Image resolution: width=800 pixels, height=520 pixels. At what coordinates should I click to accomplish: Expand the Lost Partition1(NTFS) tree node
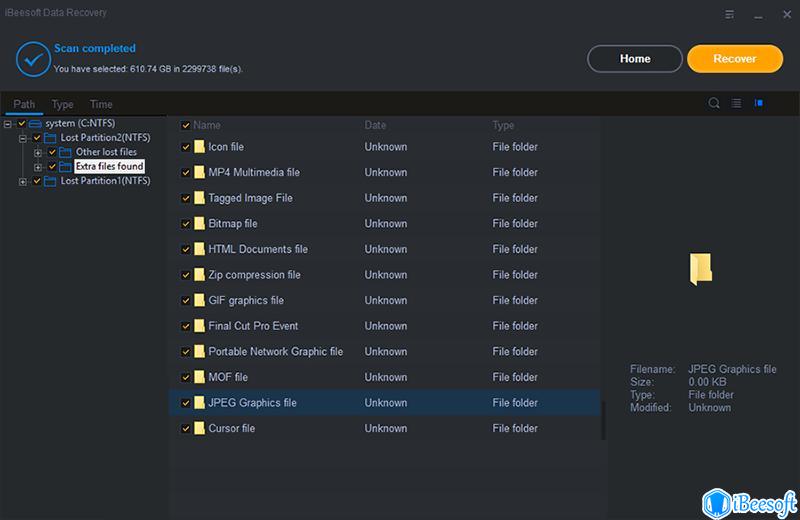tap(23, 181)
